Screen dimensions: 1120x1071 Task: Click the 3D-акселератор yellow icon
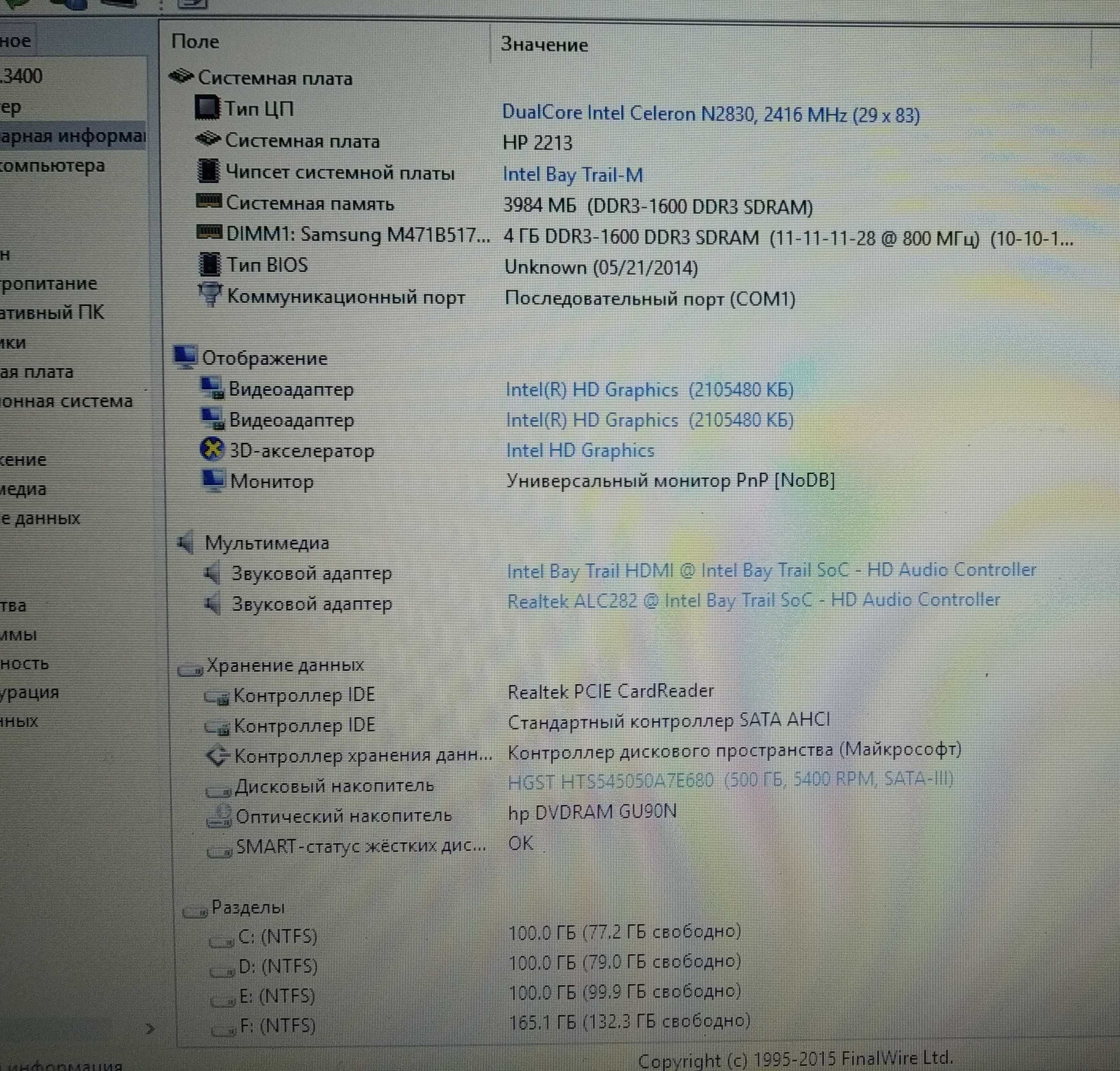click(x=212, y=449)
